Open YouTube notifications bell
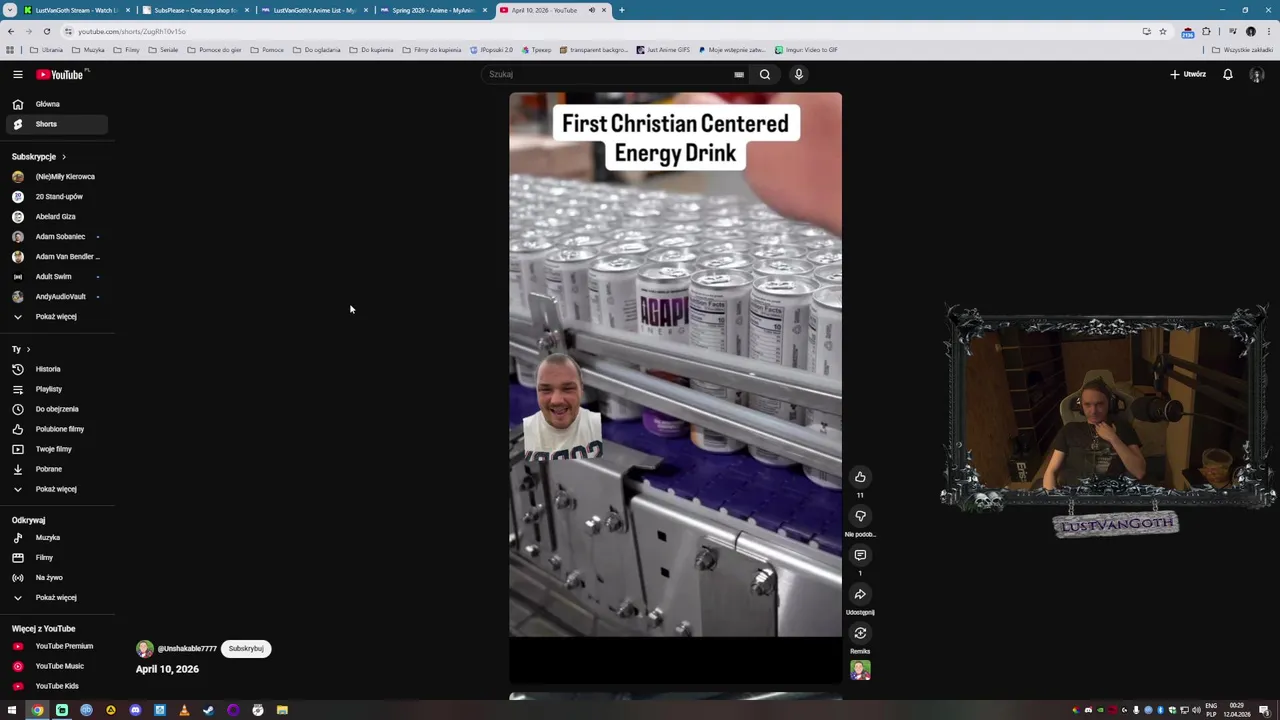Viewport: 1280px width, 720px height. tap(1228, 74)
